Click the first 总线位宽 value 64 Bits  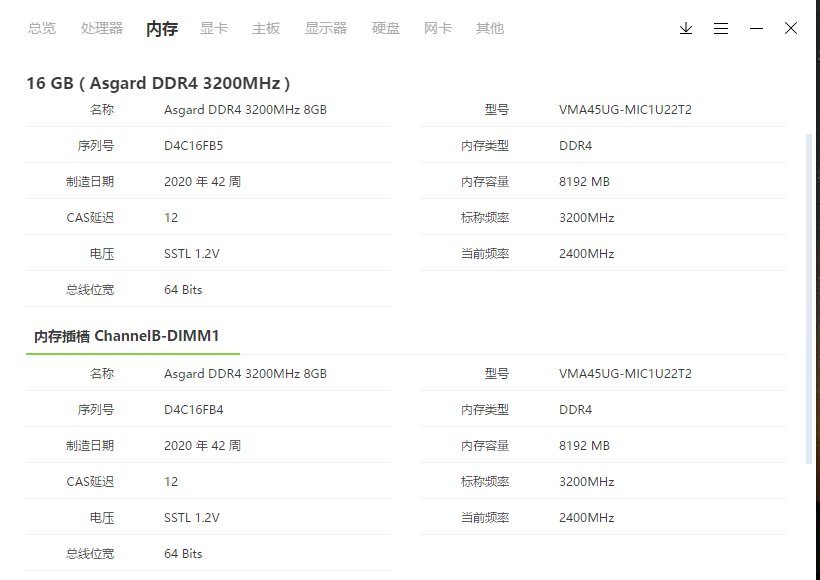(x=183, y=290)
